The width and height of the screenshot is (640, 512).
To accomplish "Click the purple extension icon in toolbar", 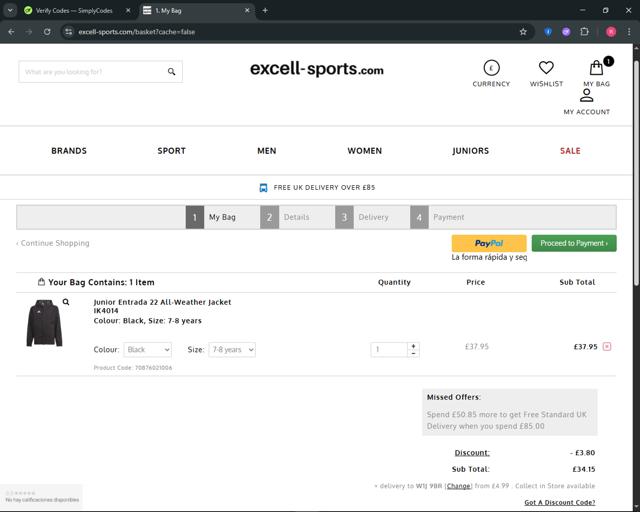I will [566, 32].
